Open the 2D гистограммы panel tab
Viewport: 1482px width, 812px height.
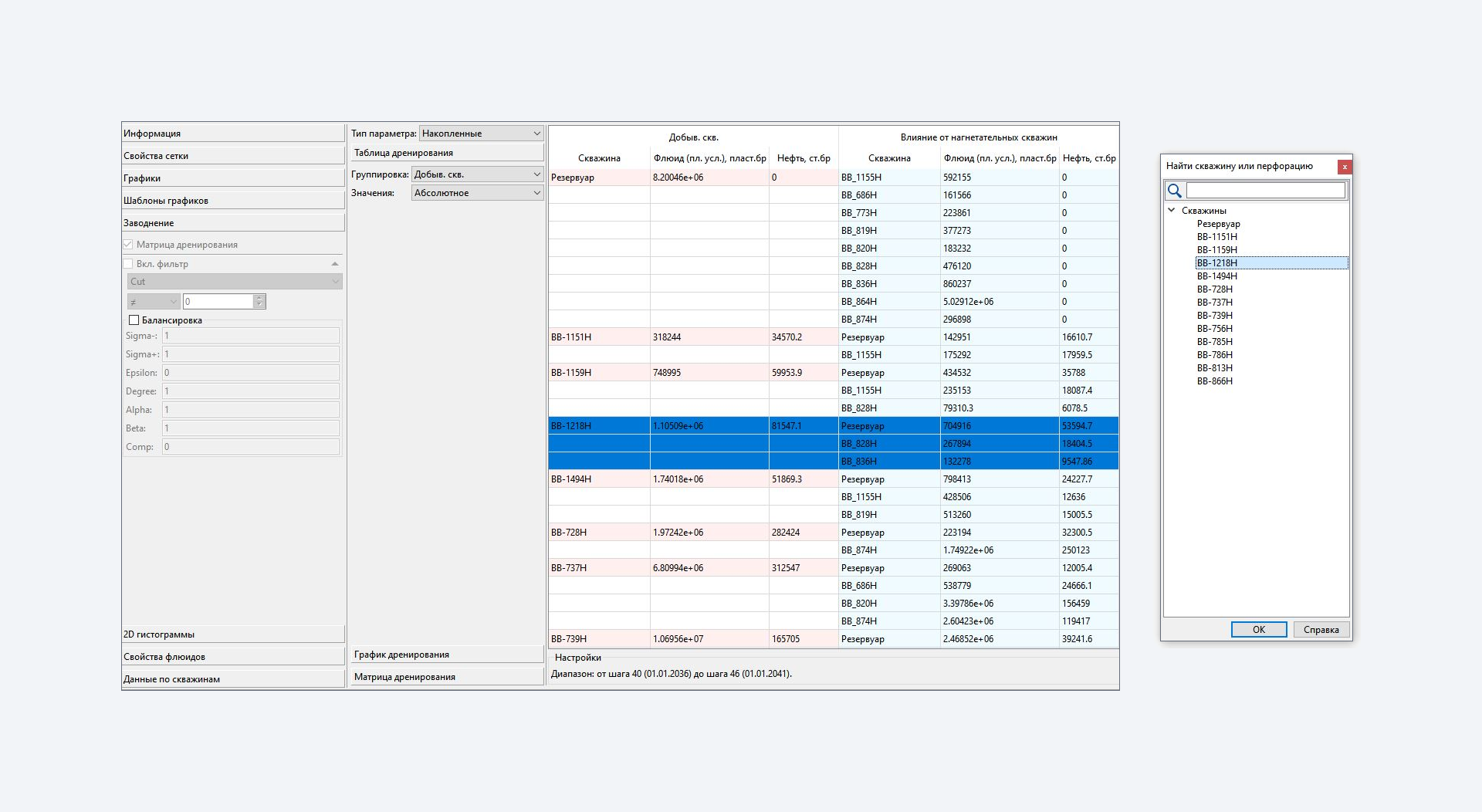click(x=233, y=634)
